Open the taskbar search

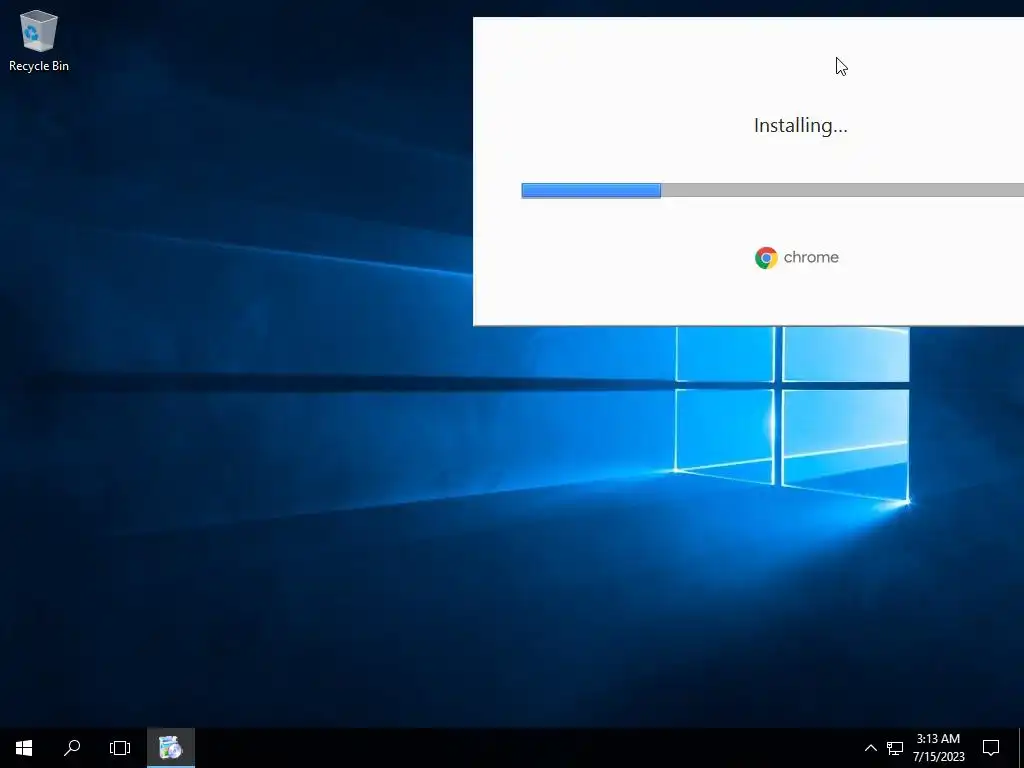coord(72,748)
